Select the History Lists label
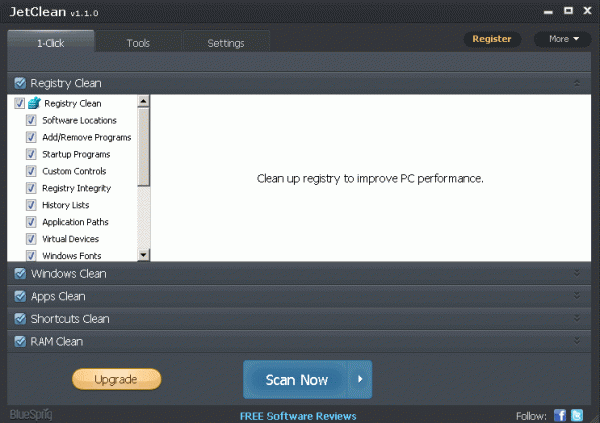The width and height of the screenshot is (600, 423). tap(65, 205)
